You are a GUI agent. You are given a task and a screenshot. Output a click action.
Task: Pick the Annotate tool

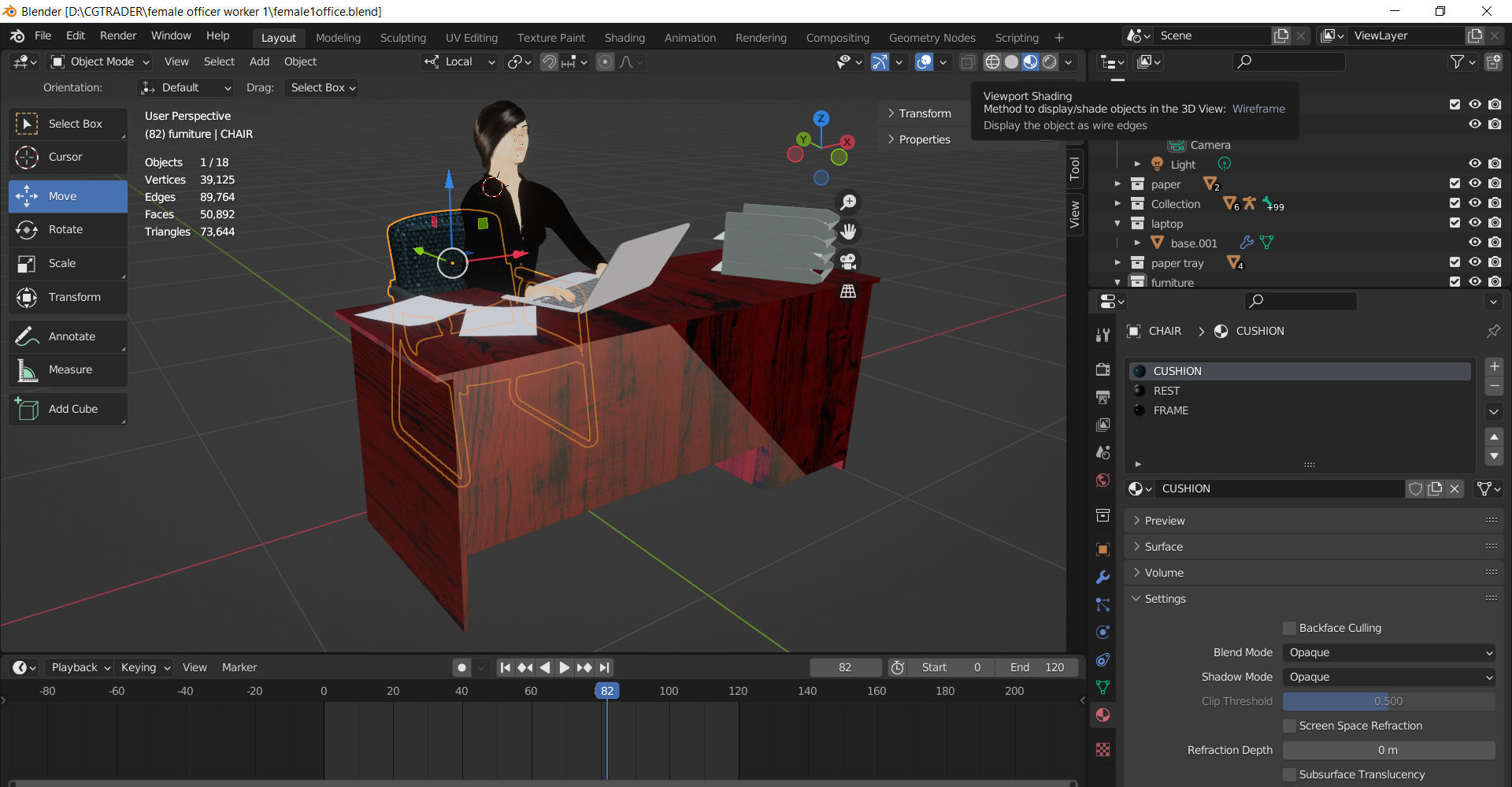tap(68, 336)
